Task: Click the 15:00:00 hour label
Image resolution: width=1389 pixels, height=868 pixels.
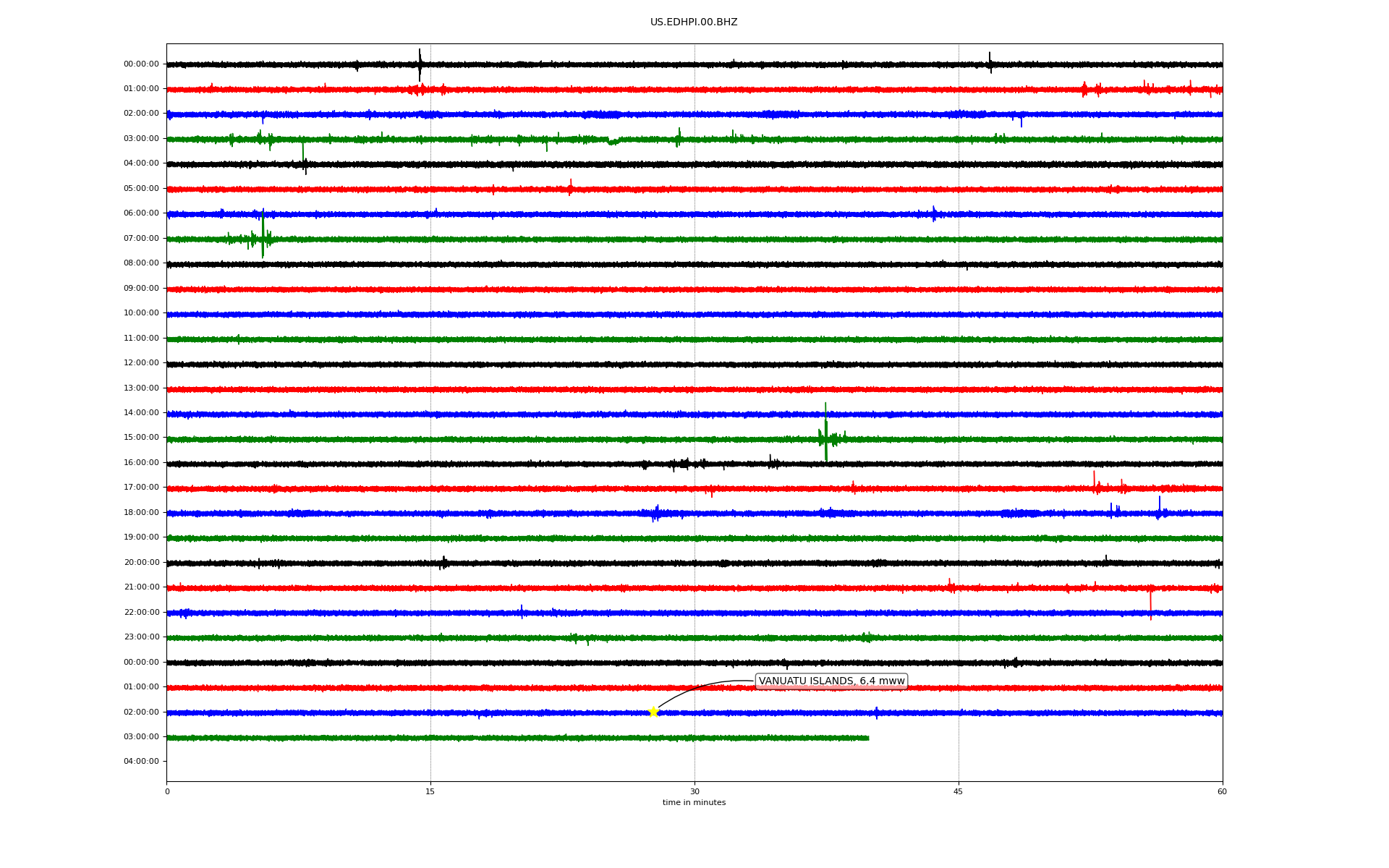Action: (141, 438)
